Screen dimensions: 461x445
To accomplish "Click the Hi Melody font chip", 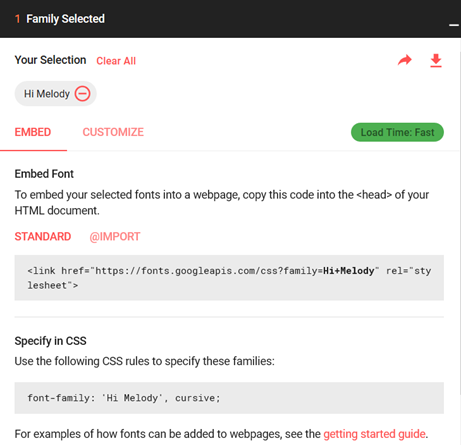I will tap(55, 94).
